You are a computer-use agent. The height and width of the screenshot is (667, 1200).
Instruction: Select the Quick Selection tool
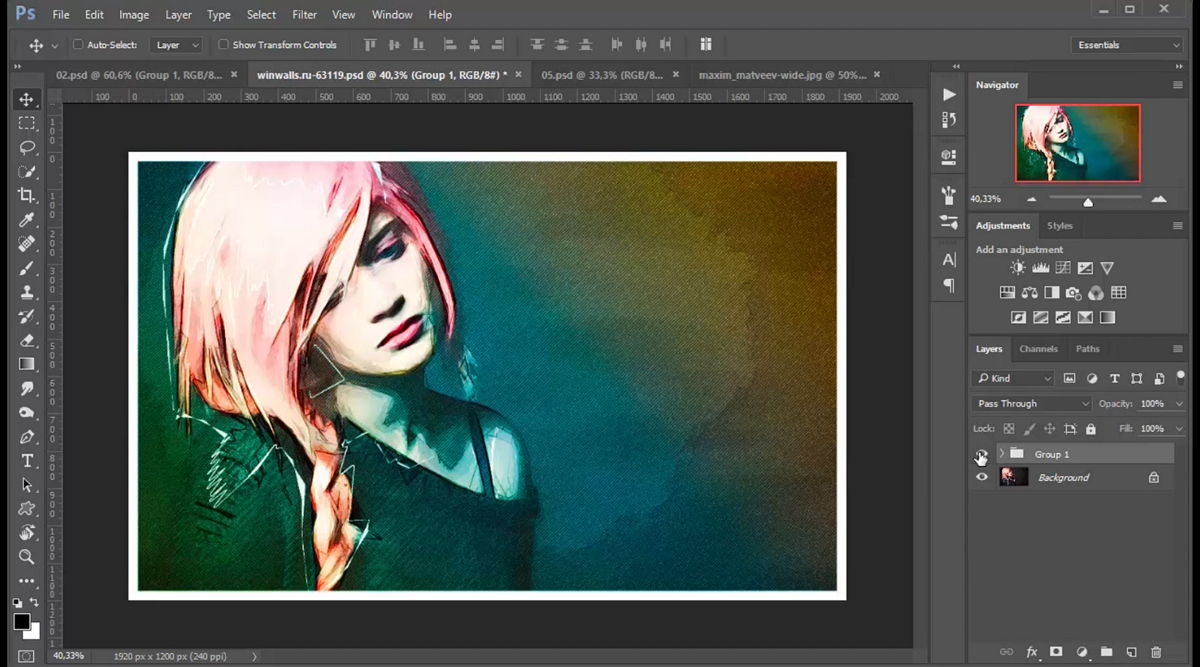27,171
